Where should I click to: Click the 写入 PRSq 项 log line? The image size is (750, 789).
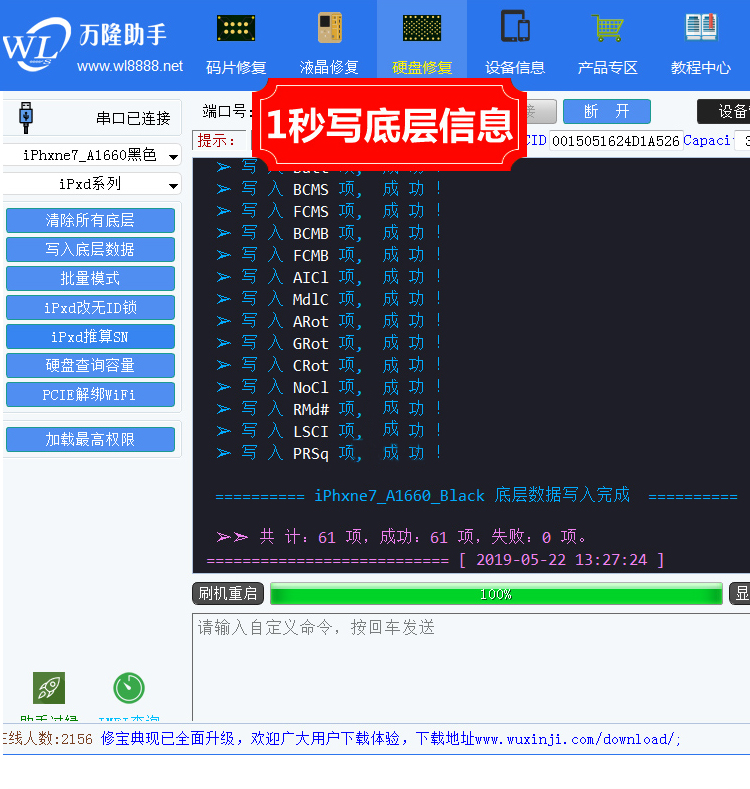point(329,453)
